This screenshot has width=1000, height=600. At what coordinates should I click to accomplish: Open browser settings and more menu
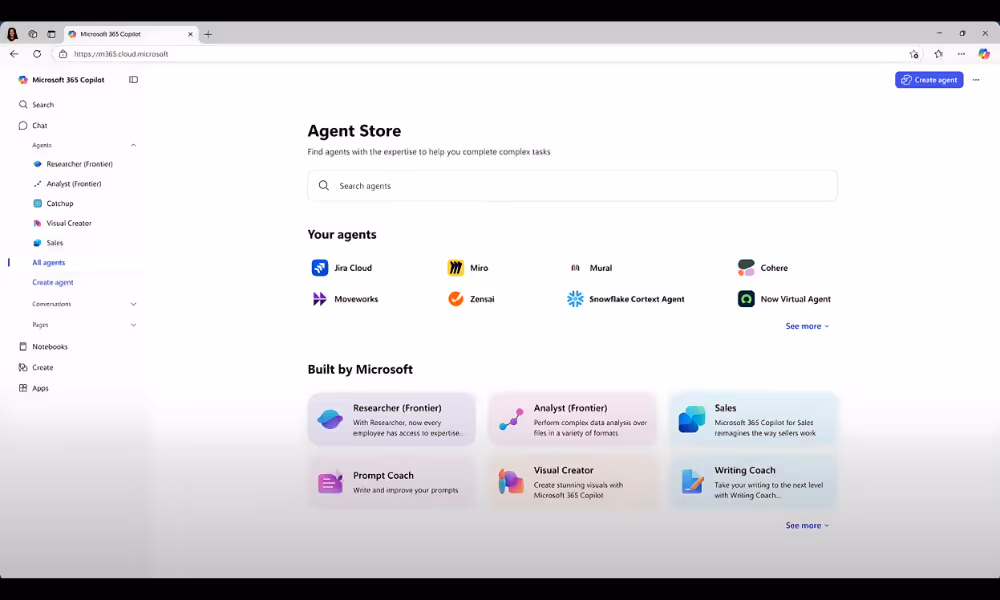tap(961, 54)
